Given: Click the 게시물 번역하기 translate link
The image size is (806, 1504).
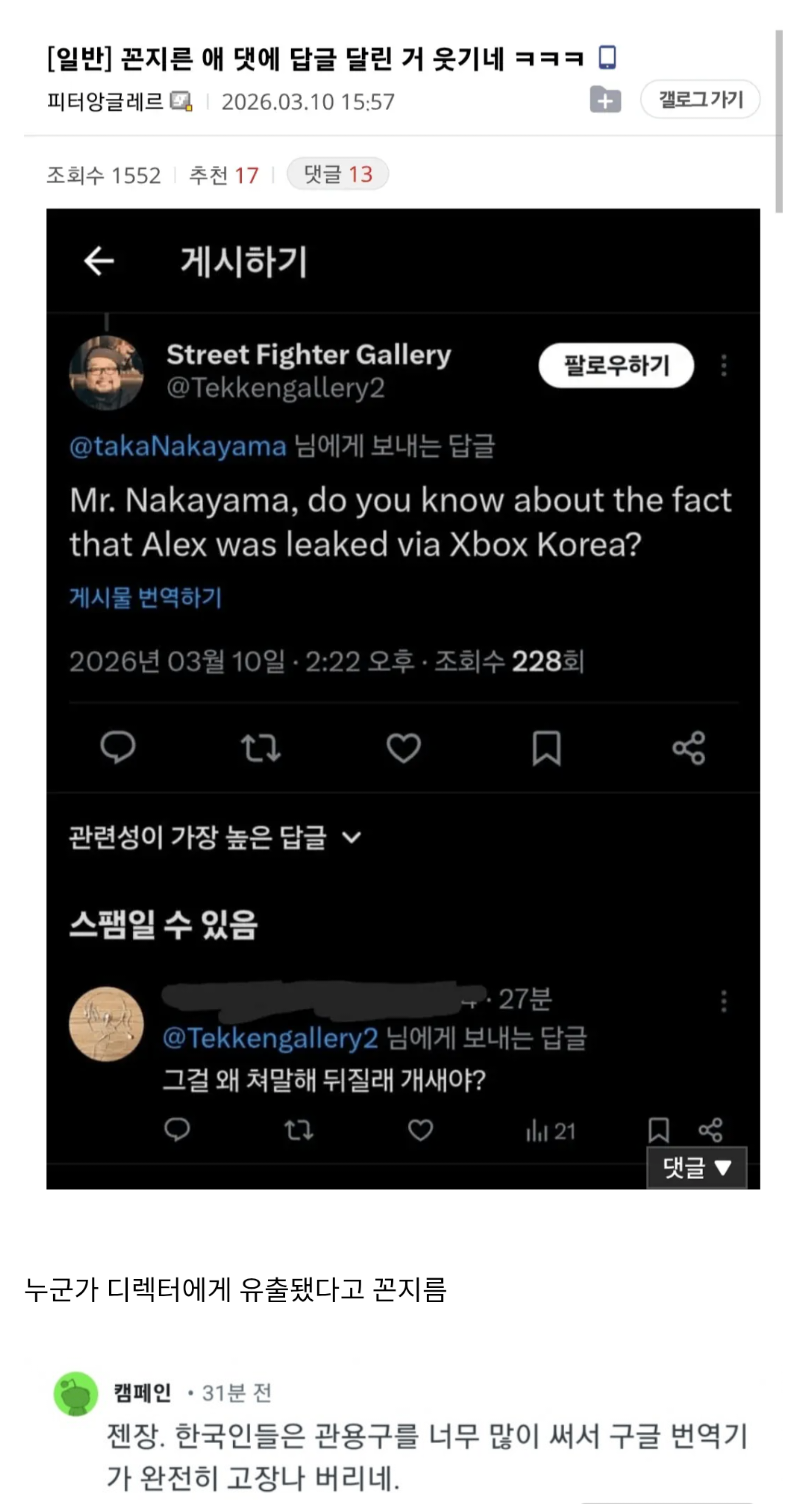Looking at the screenshot, I should [x=145, y=598].
